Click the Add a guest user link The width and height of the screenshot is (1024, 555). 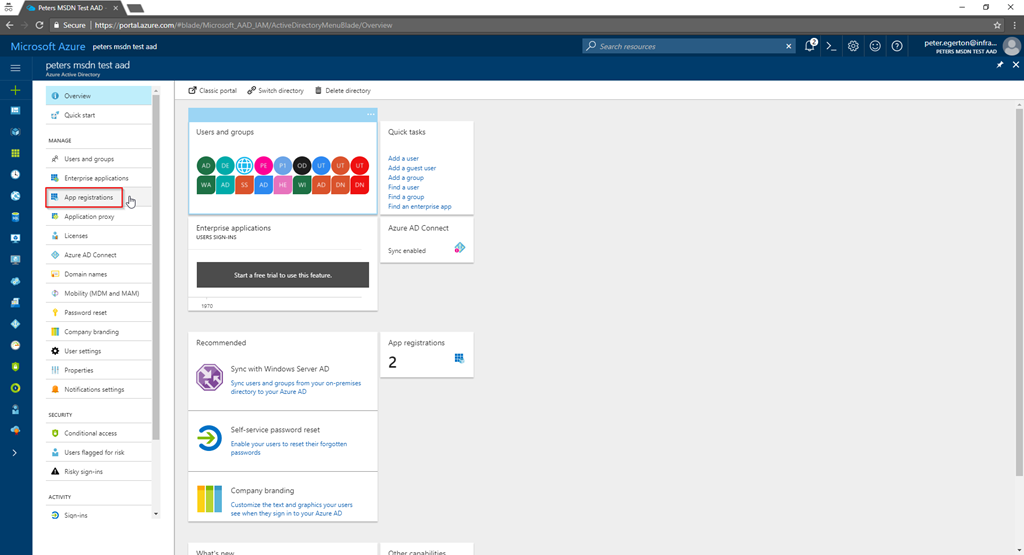pyautogui.click(x=412, y=168)
